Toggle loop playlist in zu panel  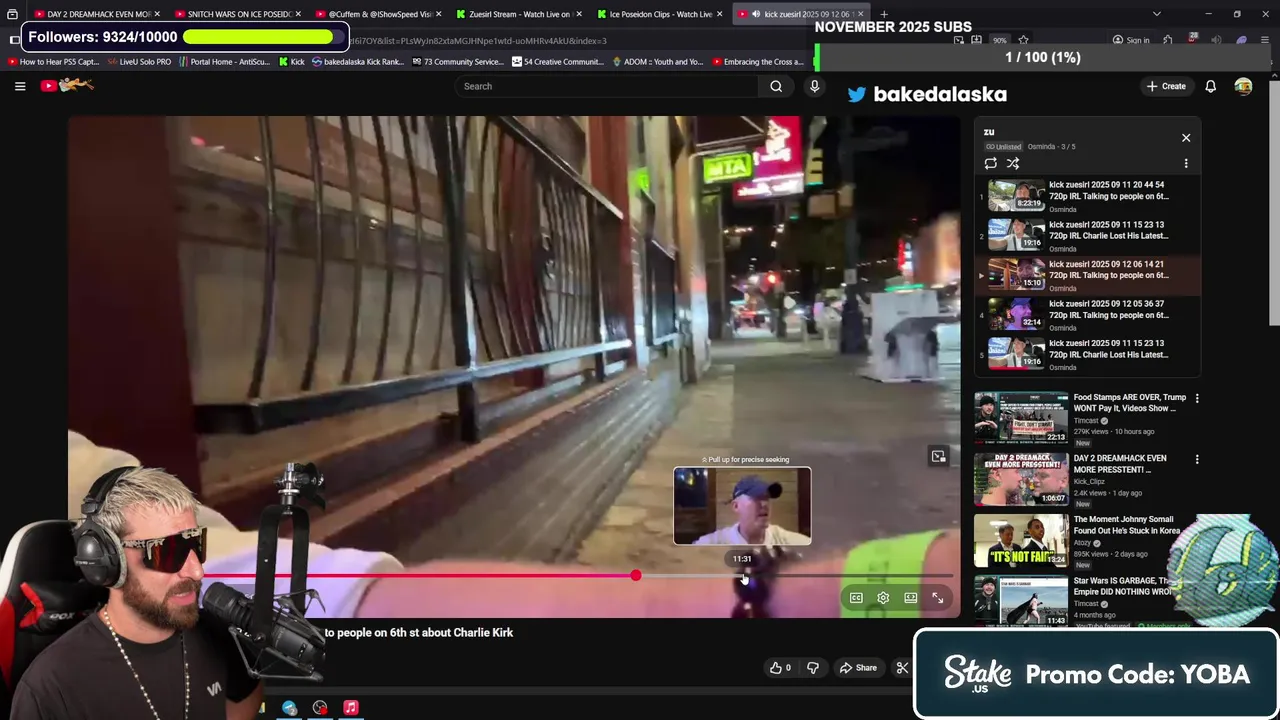click(990, 163)
